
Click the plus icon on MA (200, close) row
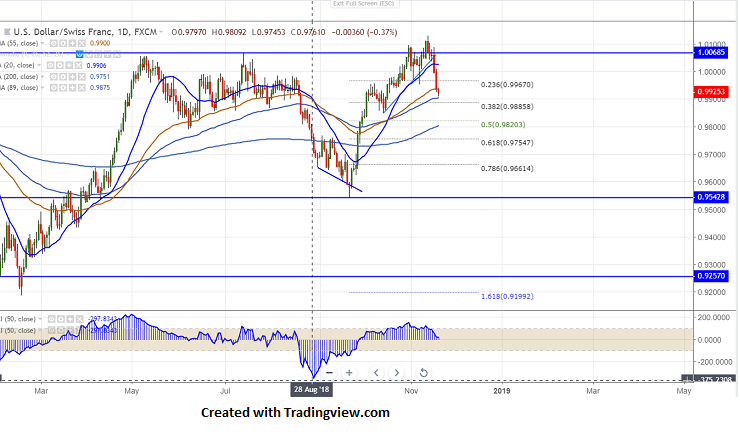(72, 76)
